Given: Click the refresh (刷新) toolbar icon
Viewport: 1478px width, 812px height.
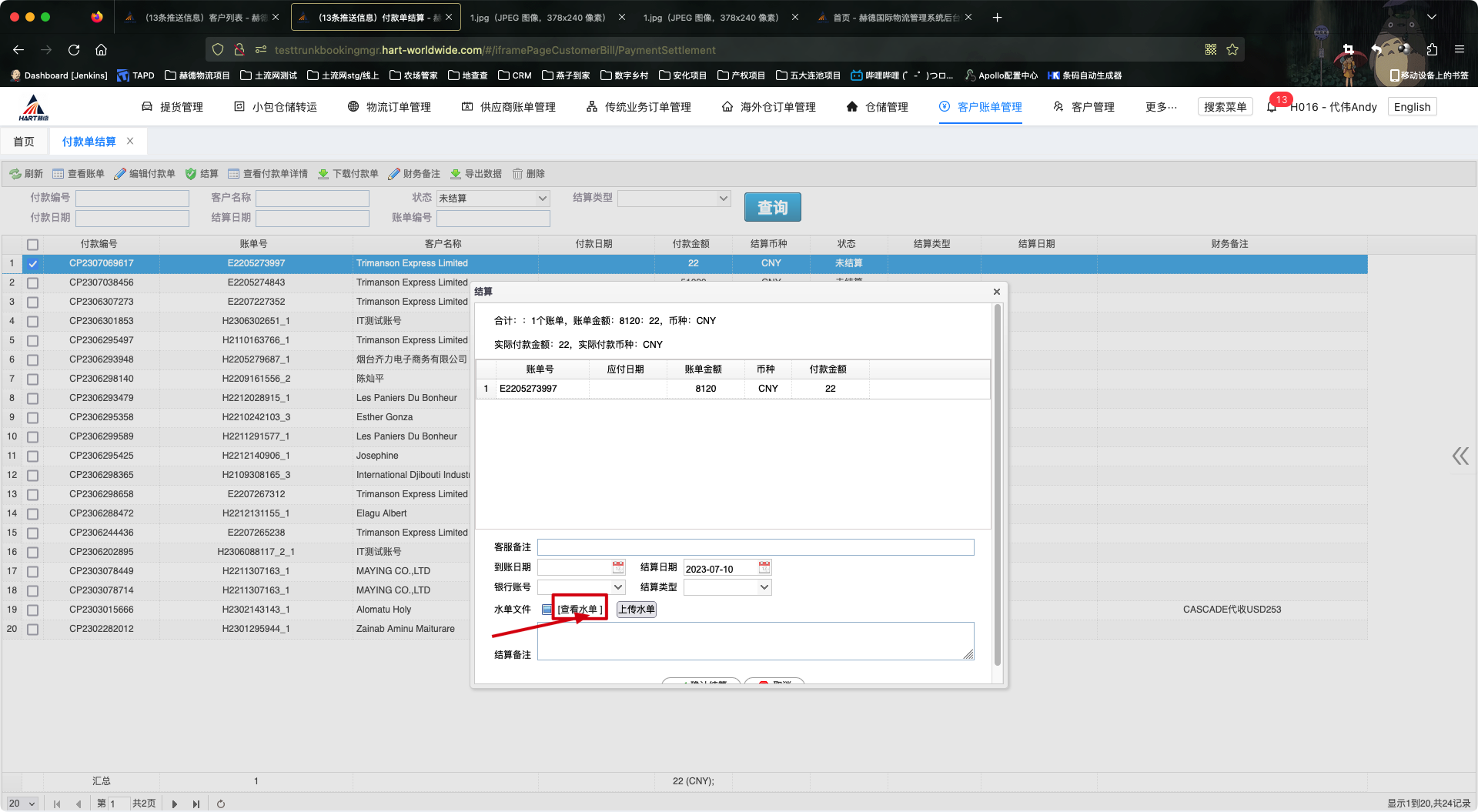Looking at the screenshot, I should click(15, 174).
